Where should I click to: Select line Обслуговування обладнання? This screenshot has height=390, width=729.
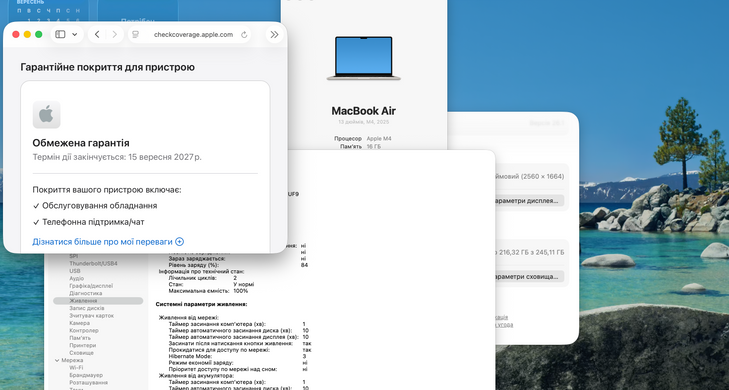coord(99,205)
